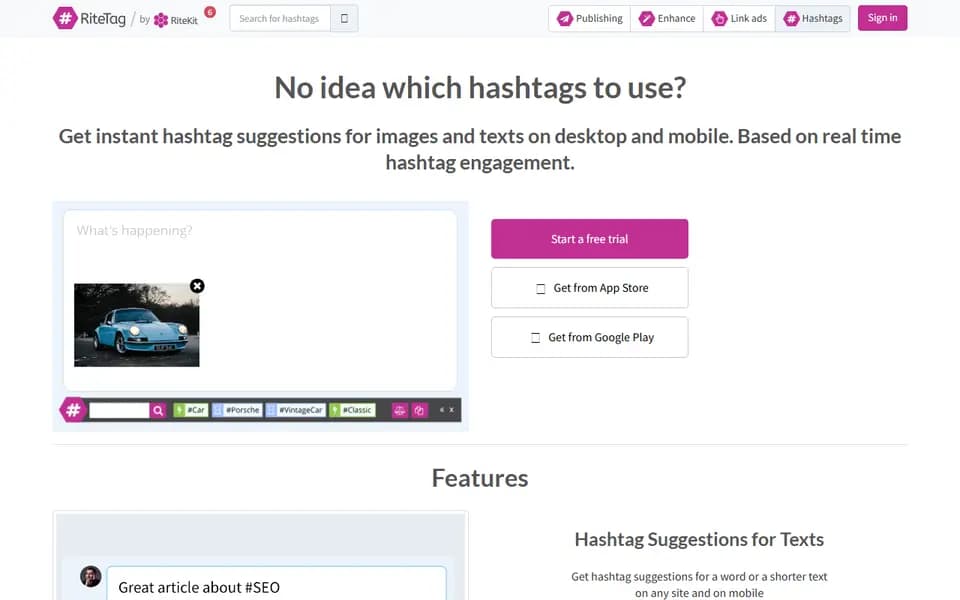The height and width of the screenshot is (600, 960).
Task: Click the toolbar hashtag input box
Action: pyautogui.click(x=119, y=410)
